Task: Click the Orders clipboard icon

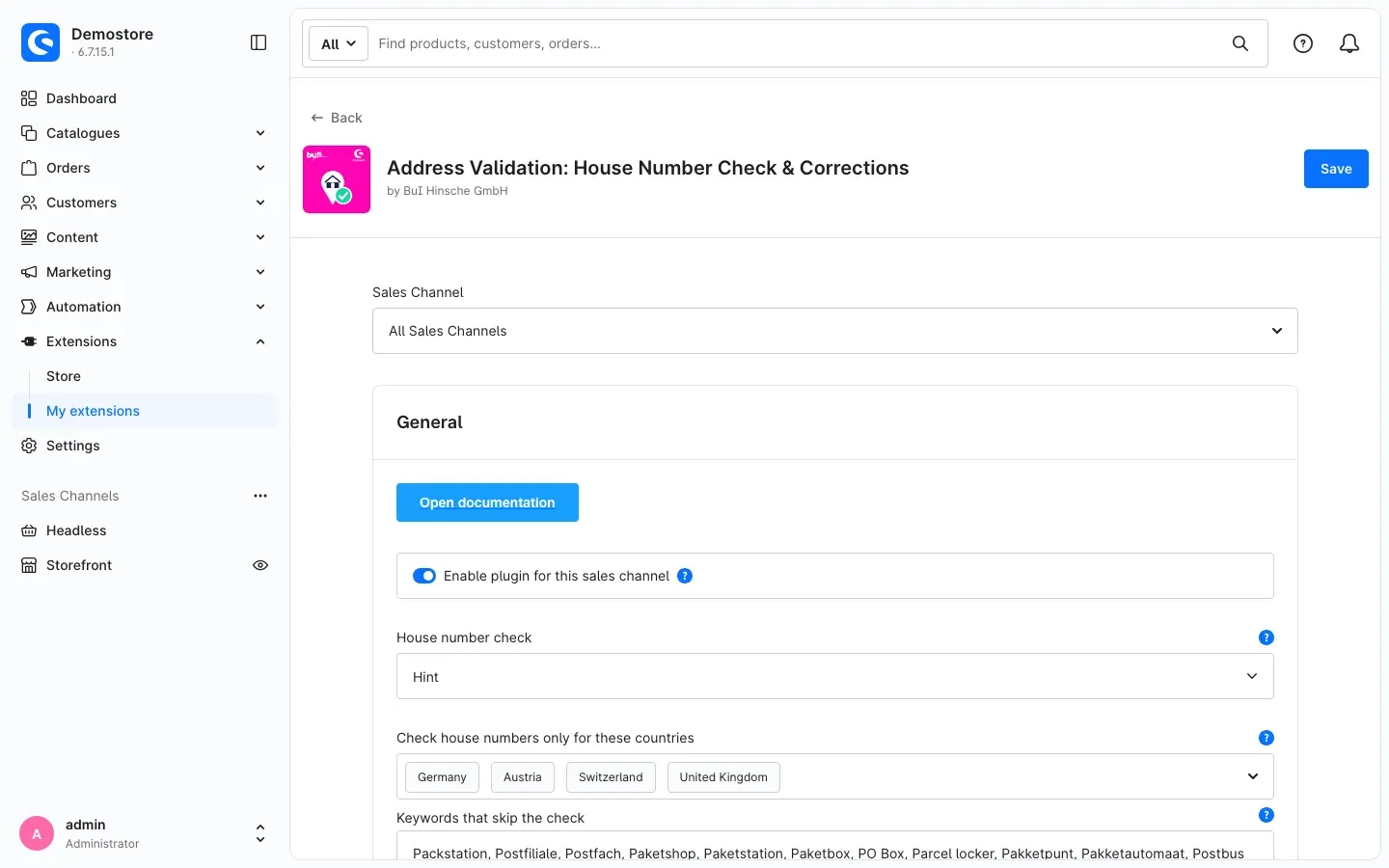Action: point(29,168)
